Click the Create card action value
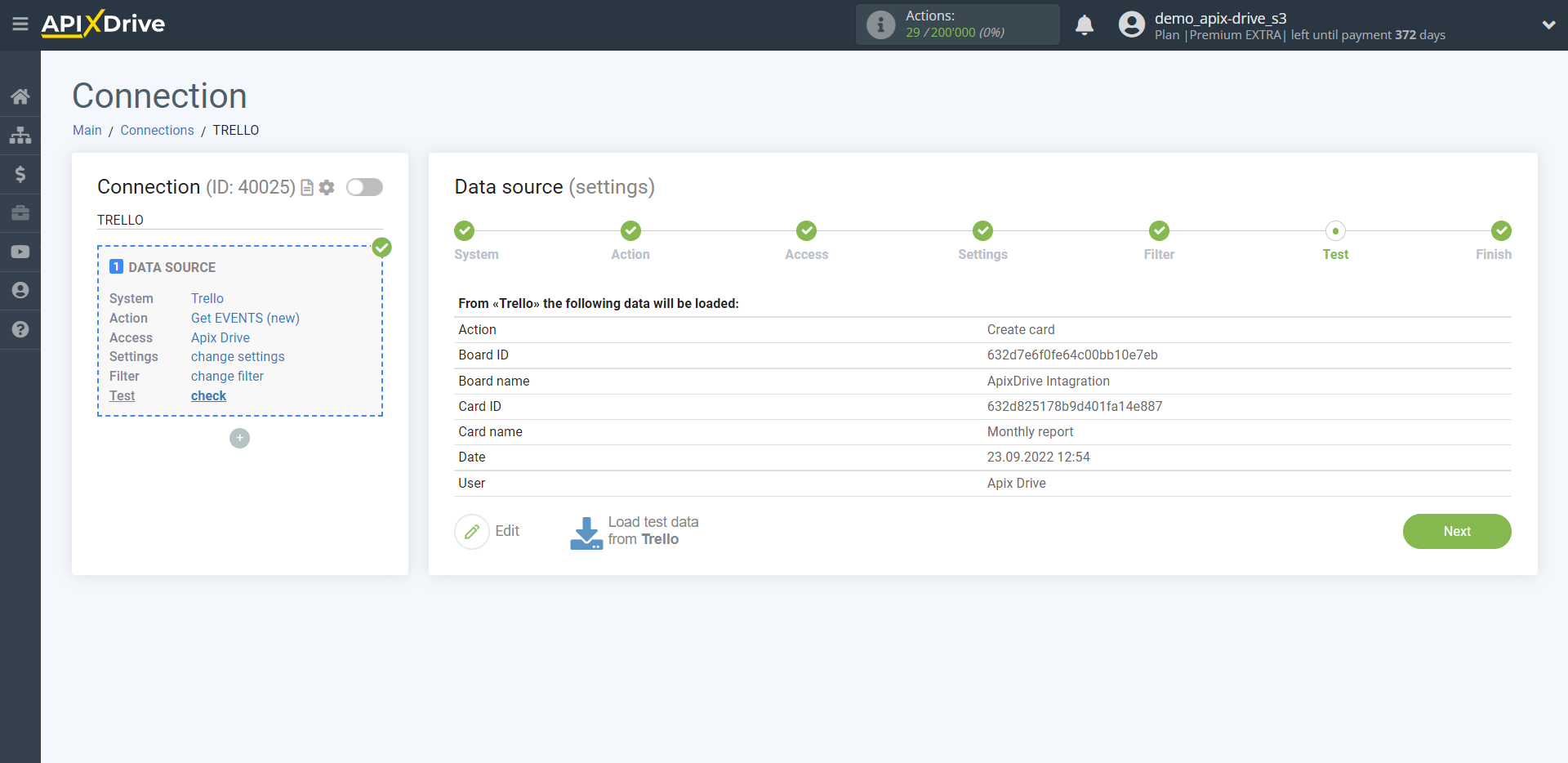This screenshot has width=1568, height=763. 1021,329
